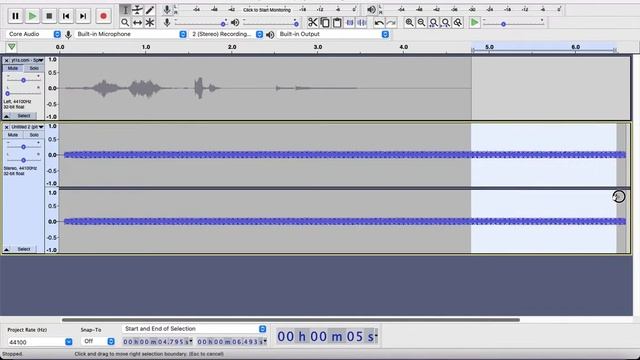Select the Selection (I-beam) tool
Screen dimensions: 640x360
point(125,10)
